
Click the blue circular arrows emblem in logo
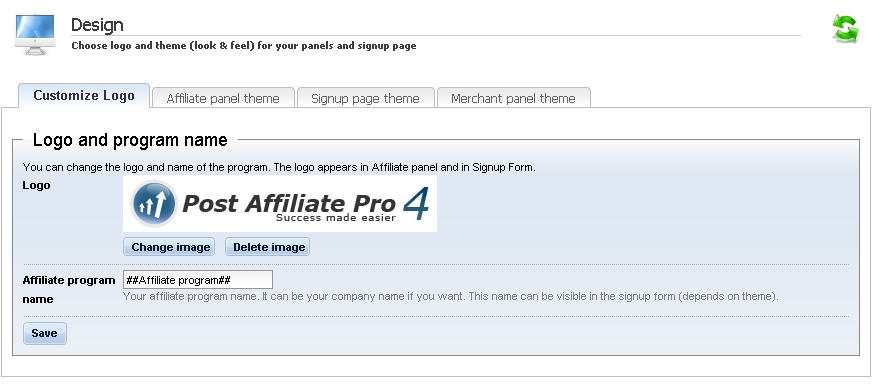154,203
